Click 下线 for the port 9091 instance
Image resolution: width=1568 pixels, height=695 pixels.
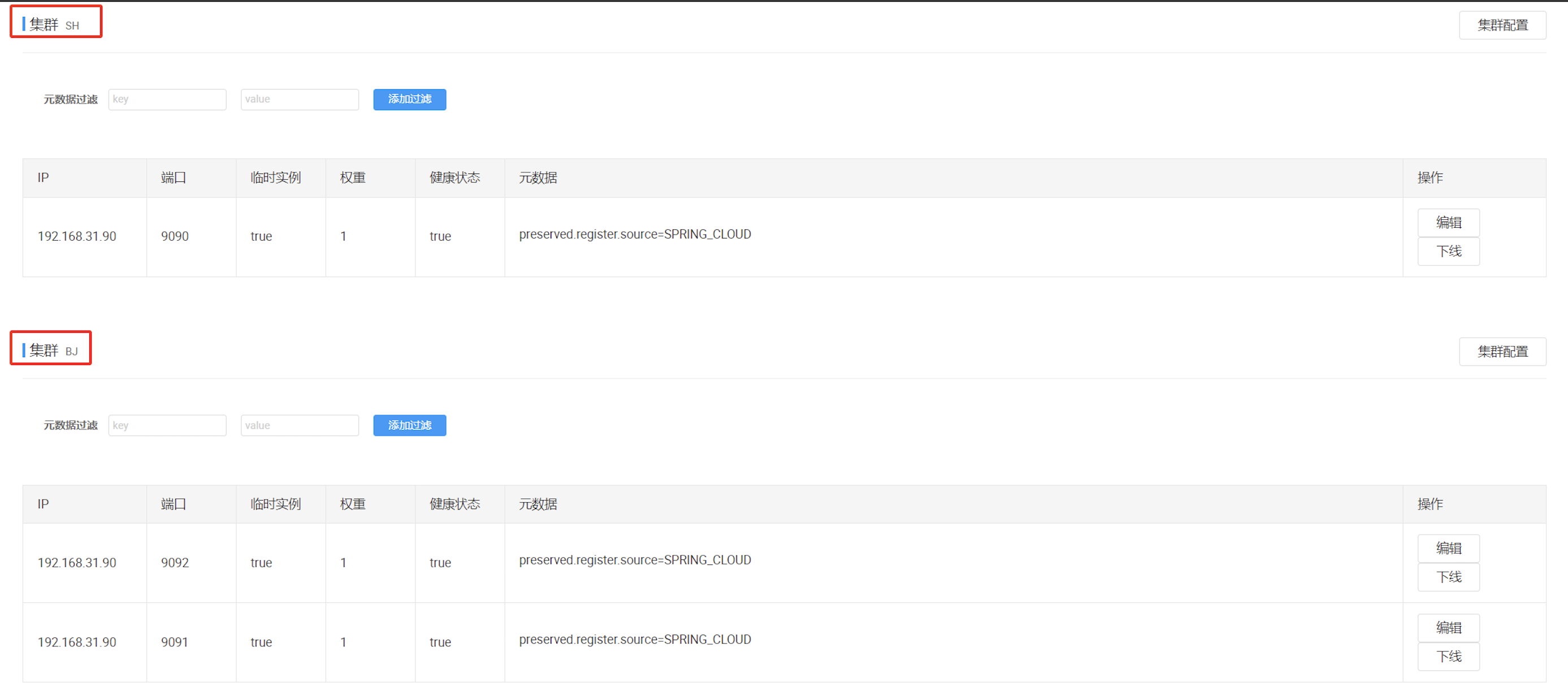pyautogui.click(x=1449, y=657)
